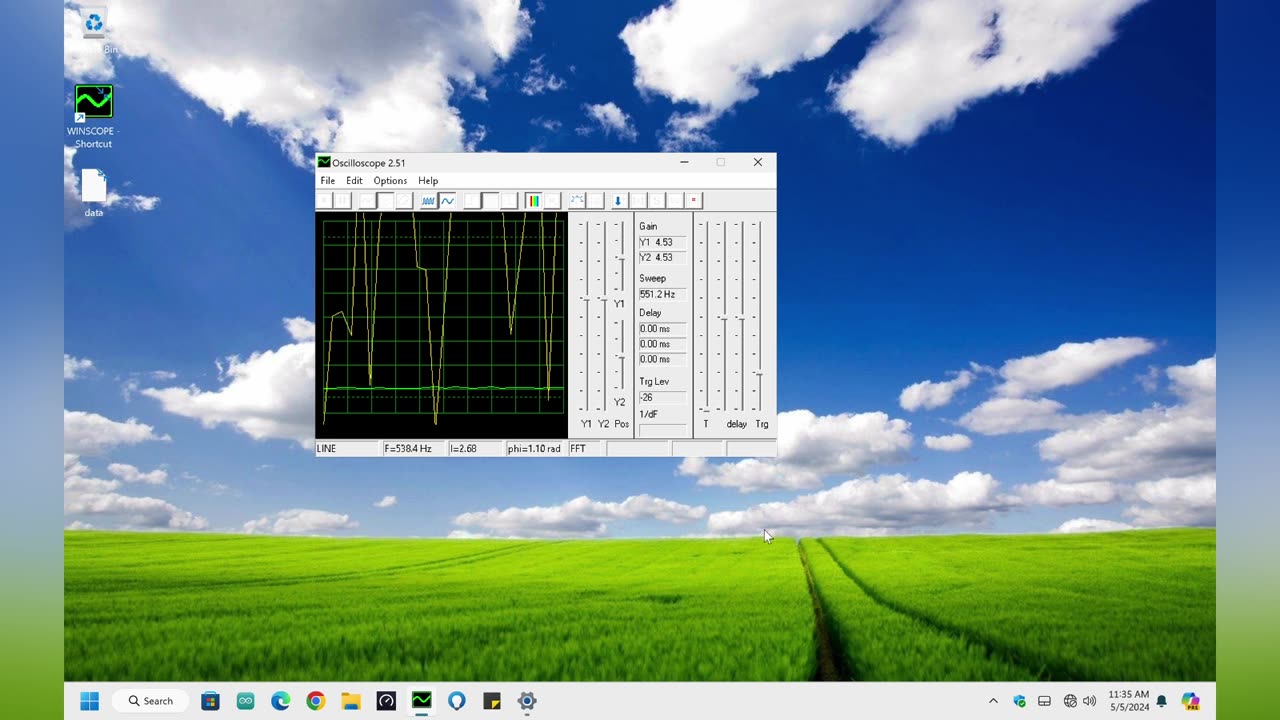The width and height of the screenshot is (1280, 720).
Task: Select the WINSCOPE Shortcut desktop icon
Action: click(x=93, y=117)
